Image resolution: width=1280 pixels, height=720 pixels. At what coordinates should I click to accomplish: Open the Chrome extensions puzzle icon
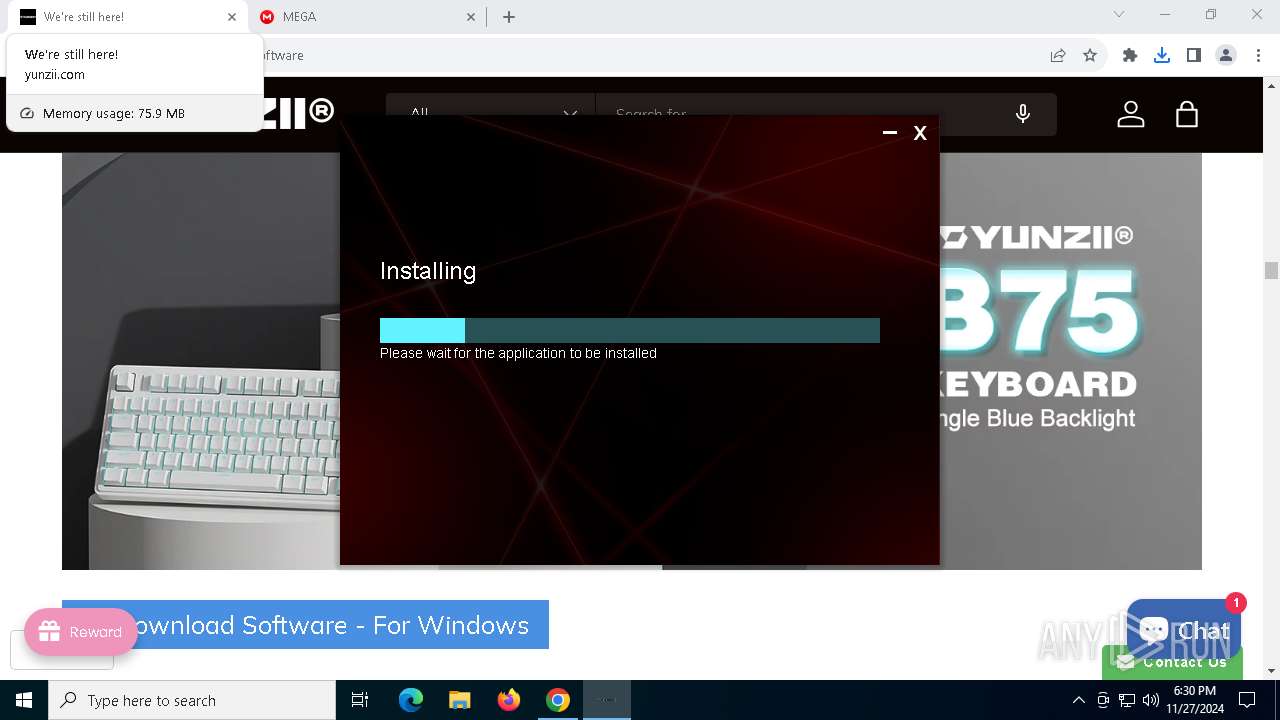point(1130,56)
